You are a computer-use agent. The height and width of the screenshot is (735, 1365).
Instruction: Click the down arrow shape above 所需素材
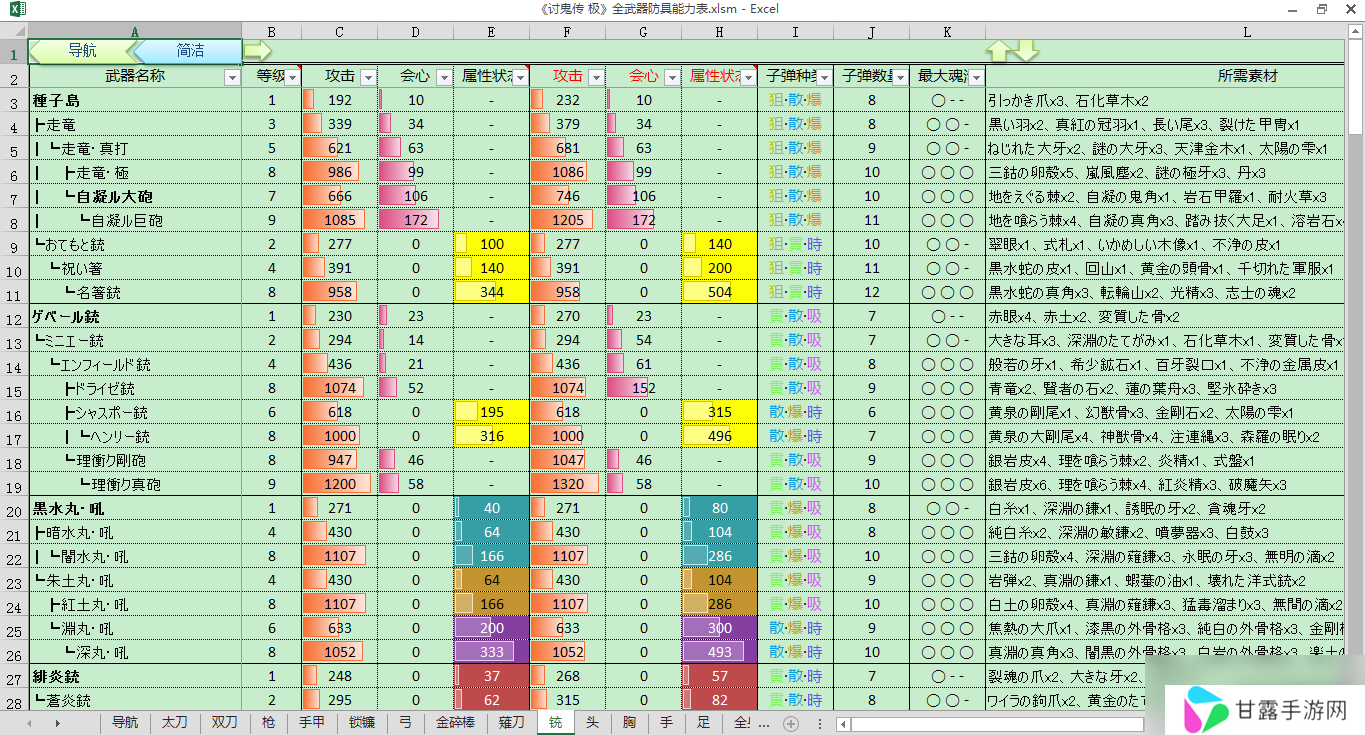coord(1027,51)
